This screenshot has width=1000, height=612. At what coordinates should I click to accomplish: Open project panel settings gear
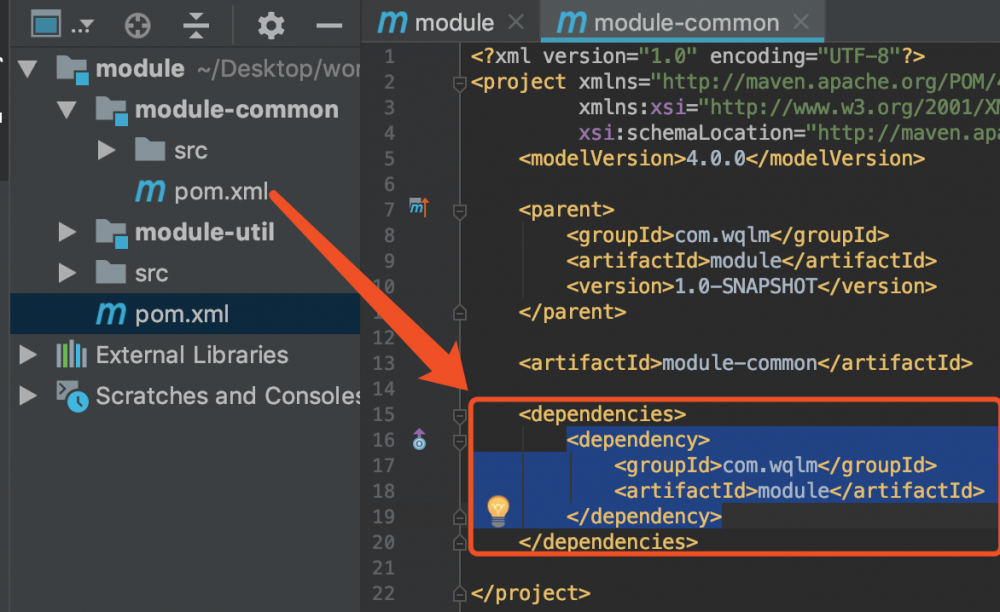click(271, 25)
